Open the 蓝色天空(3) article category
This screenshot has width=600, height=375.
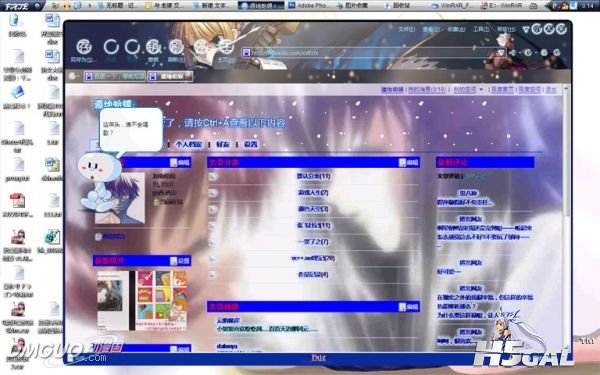click(x=313, y=209)
